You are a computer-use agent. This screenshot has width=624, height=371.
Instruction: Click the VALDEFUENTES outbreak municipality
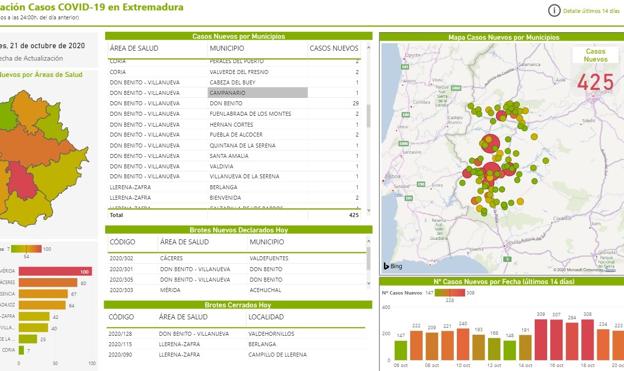[269, 258]
